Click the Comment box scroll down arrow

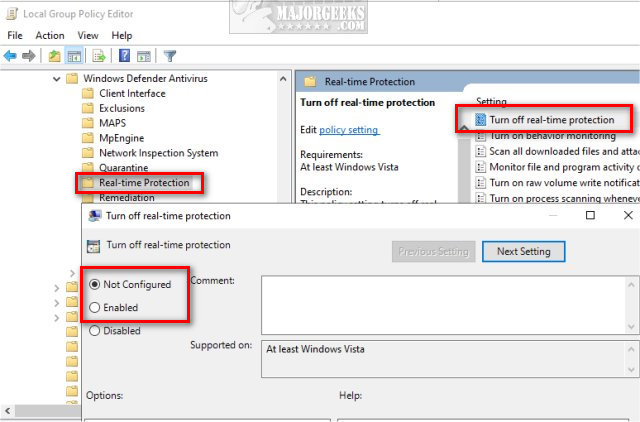click(631, 326)
